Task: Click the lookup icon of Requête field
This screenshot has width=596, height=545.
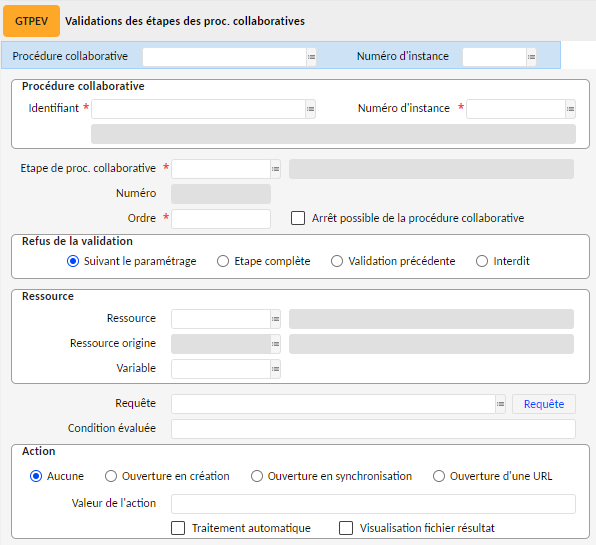Action: [501, 404]
